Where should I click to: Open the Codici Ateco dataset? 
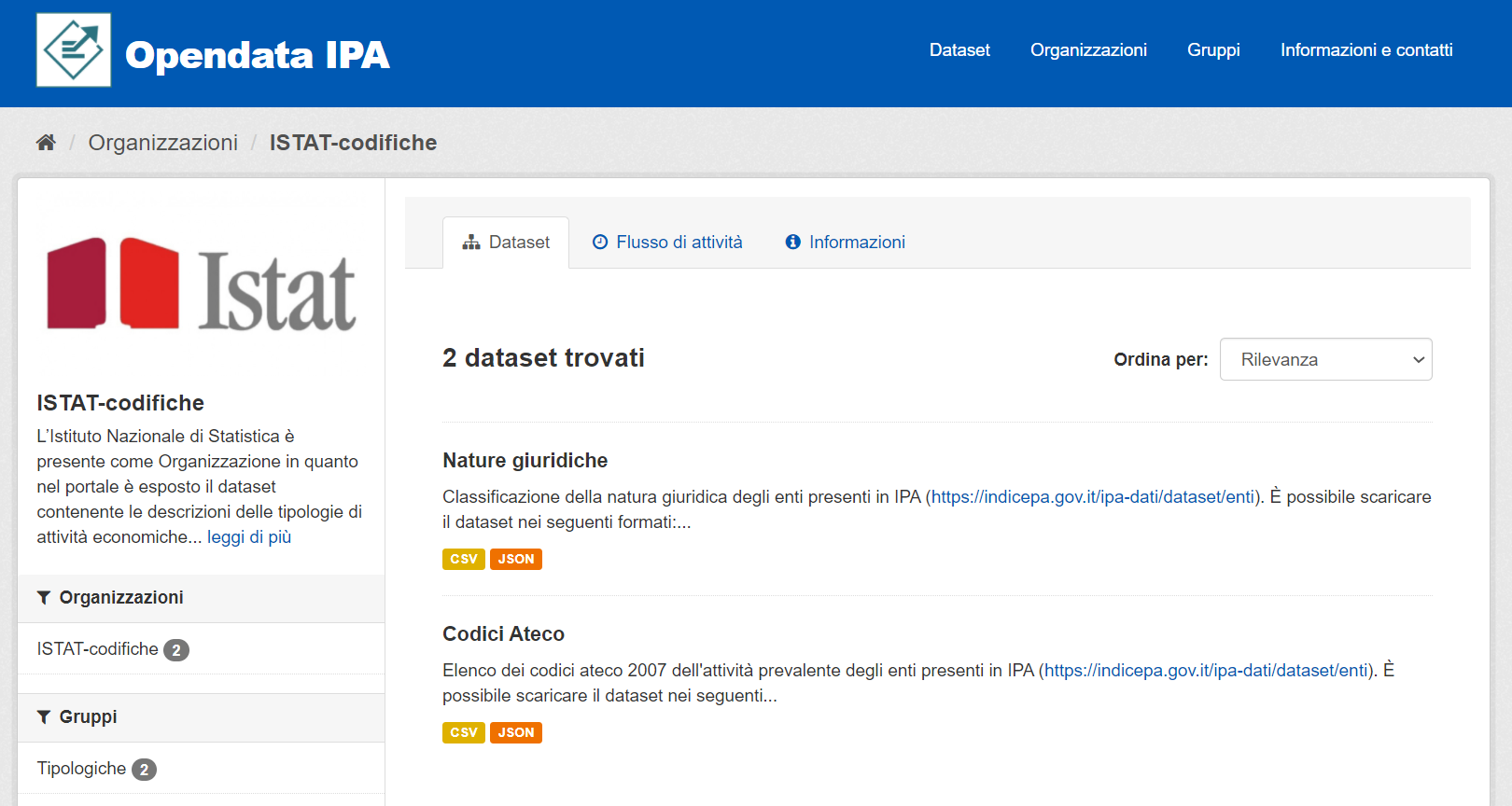(503, 634)
